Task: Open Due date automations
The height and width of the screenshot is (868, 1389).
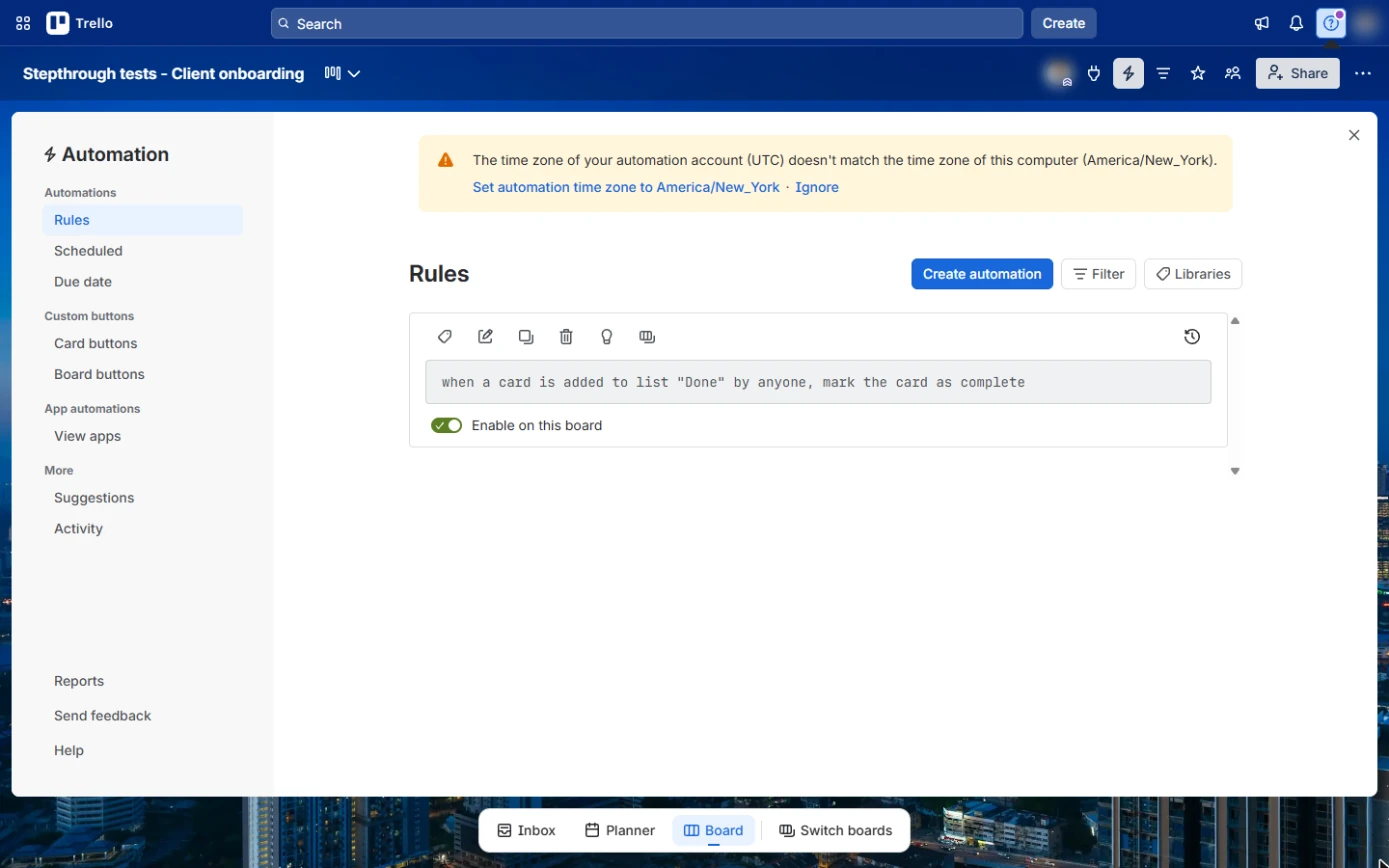Action: (142, 282)
